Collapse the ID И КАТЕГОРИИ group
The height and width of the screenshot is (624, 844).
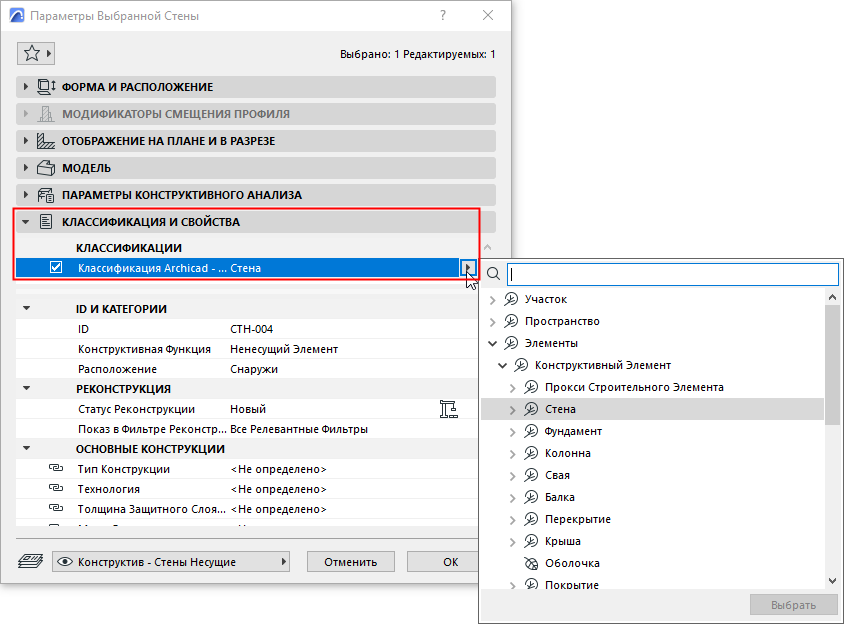(26, 309)
